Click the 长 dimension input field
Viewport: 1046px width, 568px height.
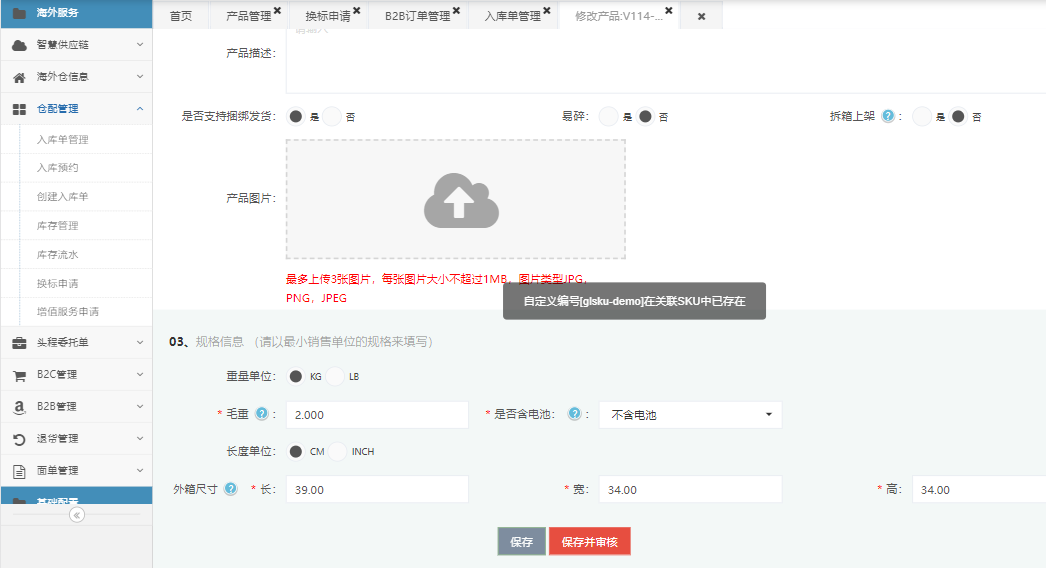point(377,489)
